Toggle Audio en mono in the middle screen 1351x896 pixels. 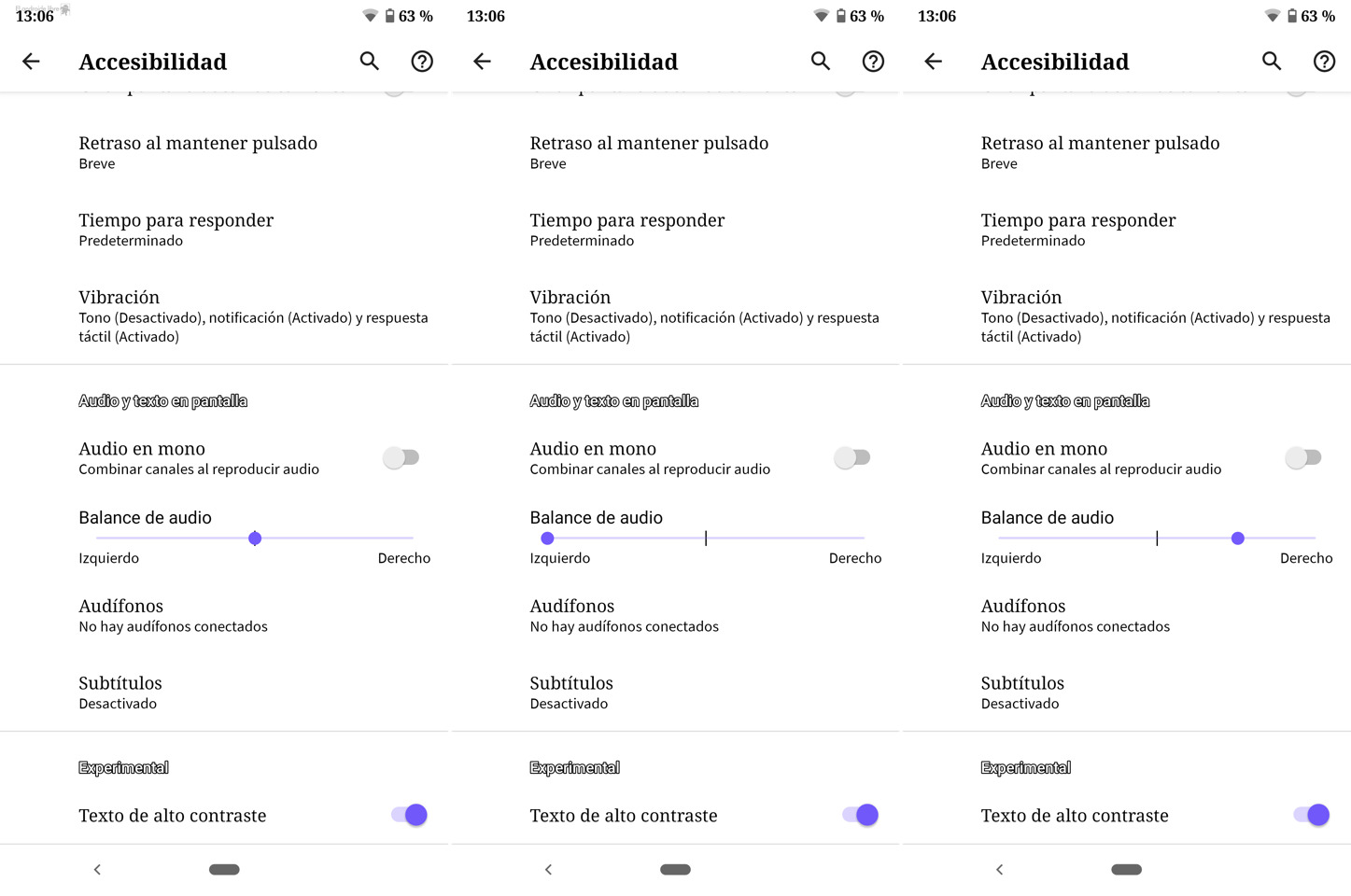point(852,457)
